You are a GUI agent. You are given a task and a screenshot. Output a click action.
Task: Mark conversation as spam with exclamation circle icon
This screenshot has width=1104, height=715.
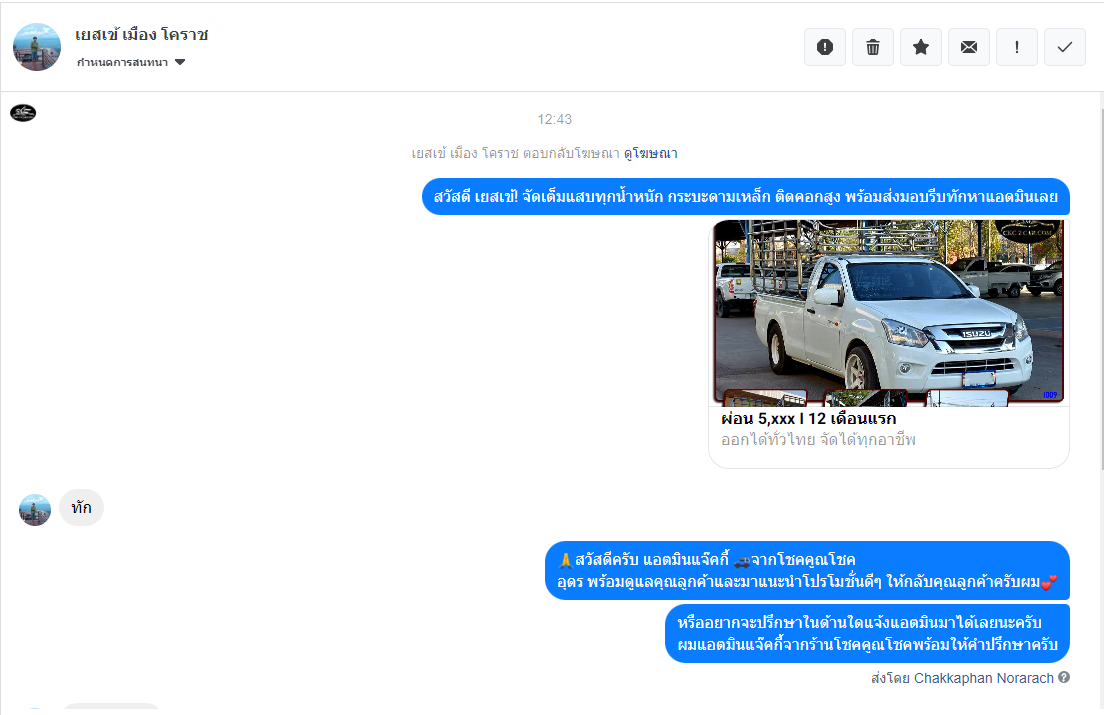824,47
